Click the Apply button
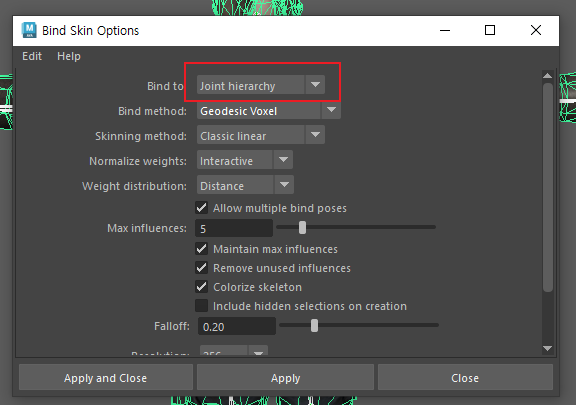The width and height of the screenshot is (576, 405). [x=285, y=377]
